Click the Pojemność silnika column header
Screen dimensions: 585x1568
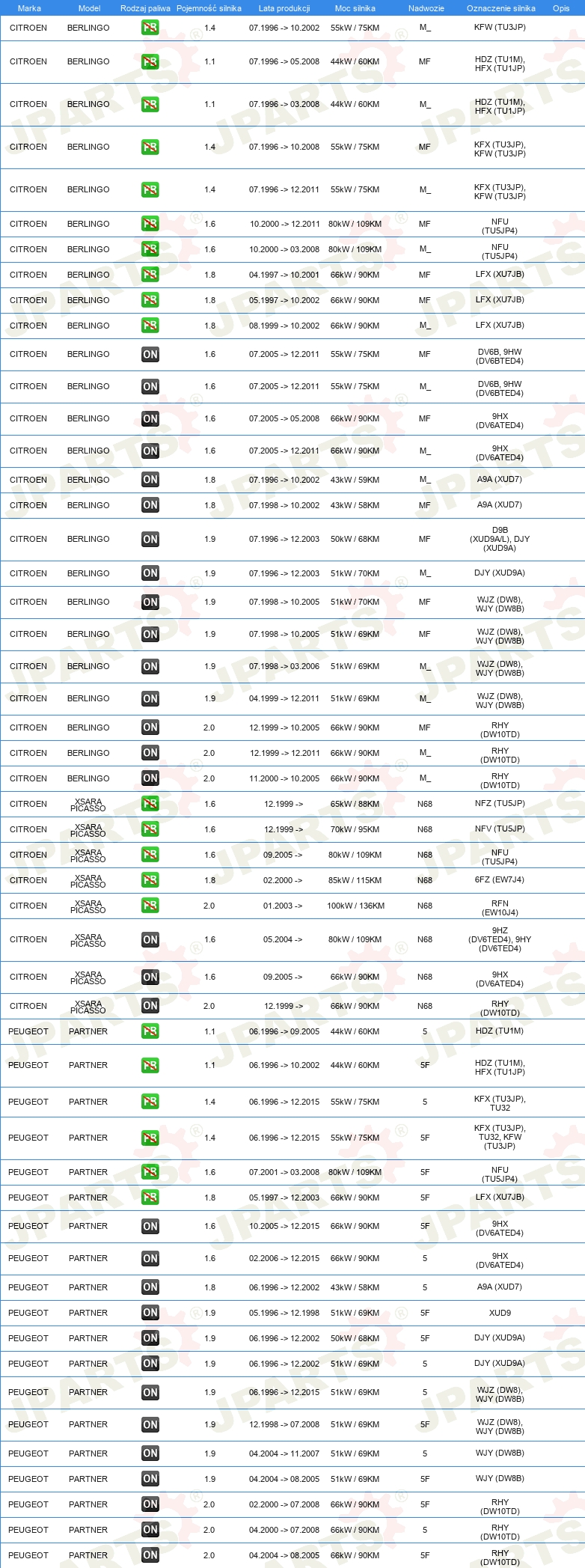(x=209, y=8)
